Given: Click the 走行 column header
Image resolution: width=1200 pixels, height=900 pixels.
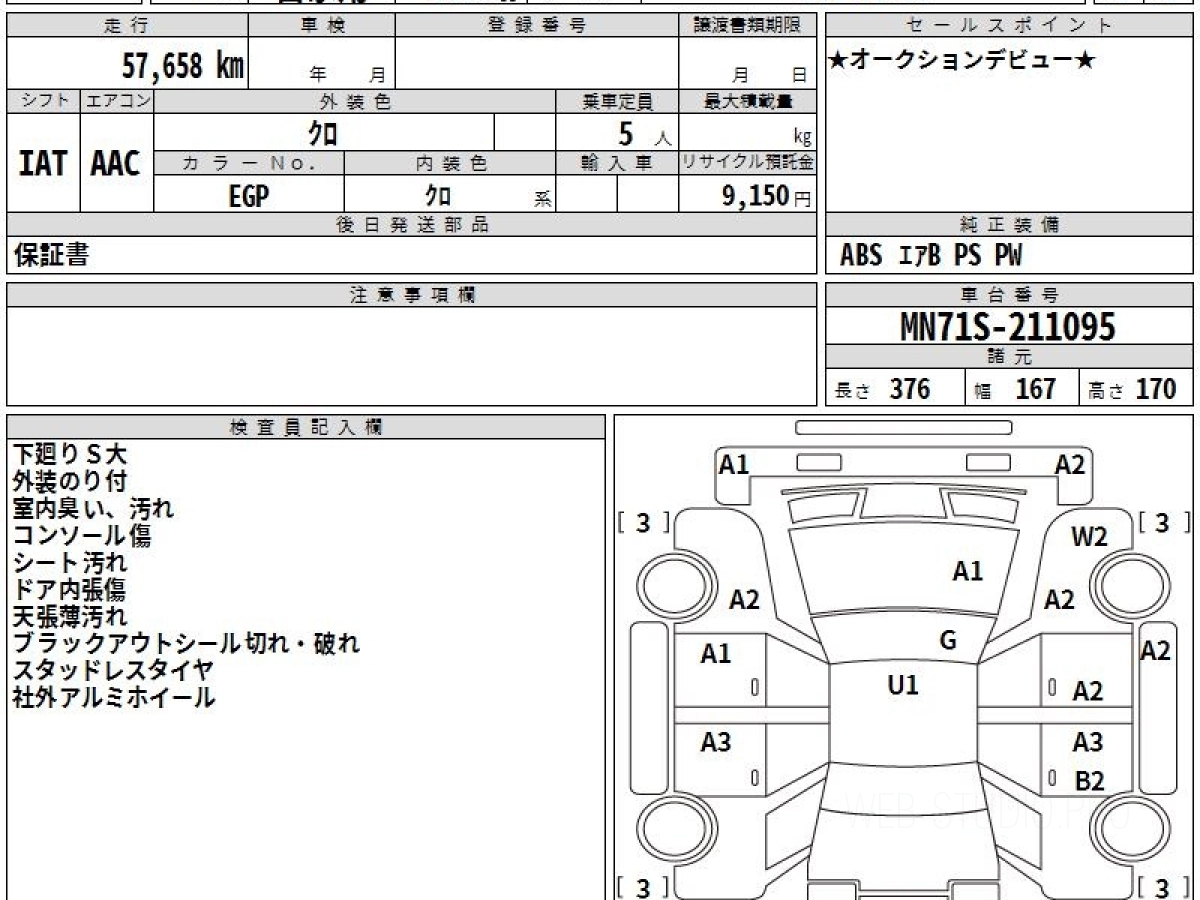Looking at the screenshot, I should pyautogui.click(x=127, y=26).
